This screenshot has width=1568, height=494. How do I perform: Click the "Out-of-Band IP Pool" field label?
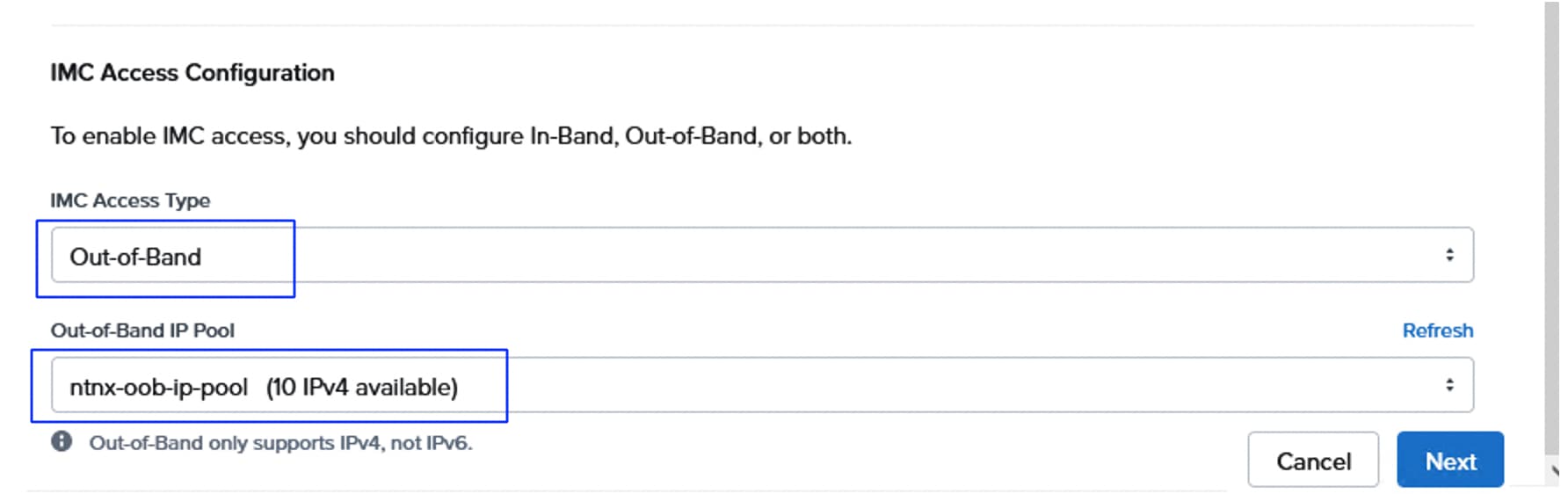(x=142, y=331)
